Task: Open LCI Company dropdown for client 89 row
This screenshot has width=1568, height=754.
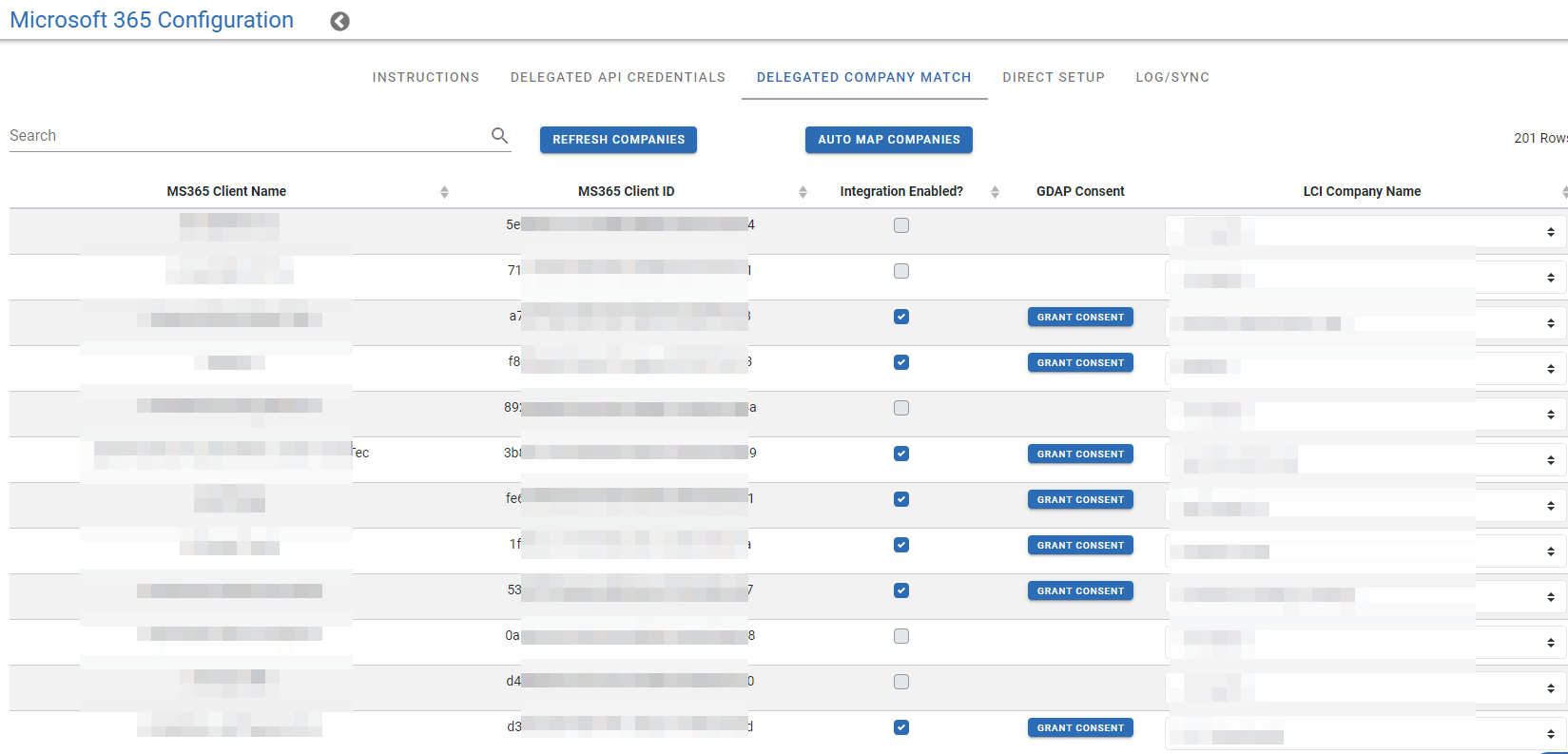Action: coord(1365,415)
